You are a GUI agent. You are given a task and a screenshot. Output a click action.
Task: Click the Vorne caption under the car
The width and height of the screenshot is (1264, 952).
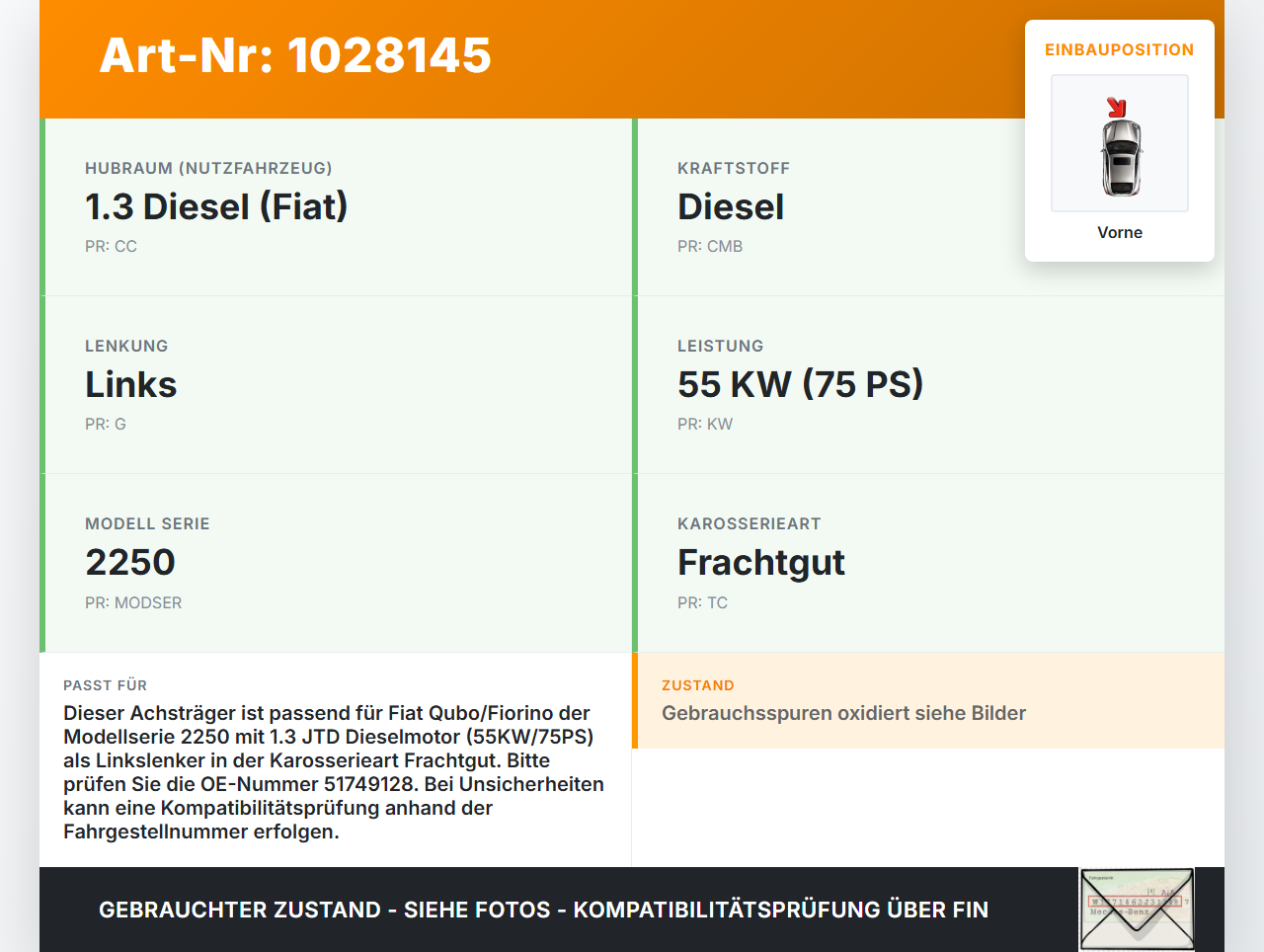point(1120,232)
